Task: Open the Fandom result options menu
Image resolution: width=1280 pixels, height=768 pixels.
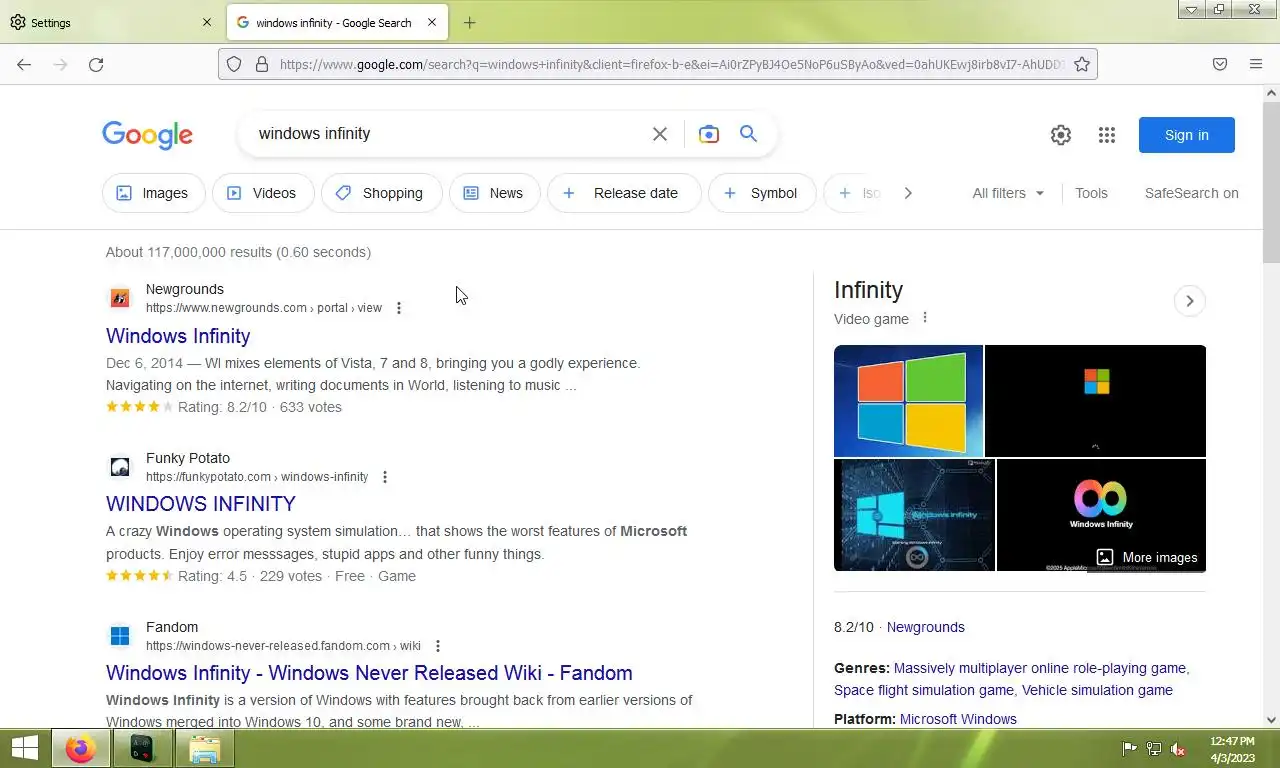Action: pyautogui.click(x=438, y=646)
